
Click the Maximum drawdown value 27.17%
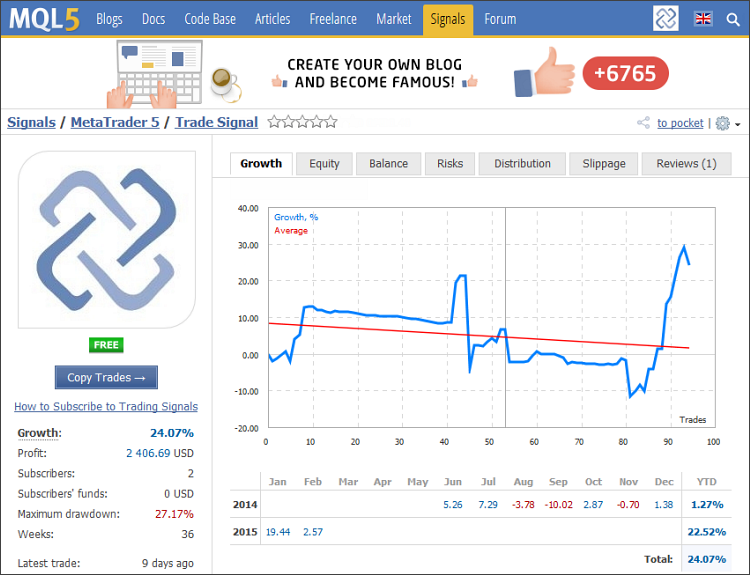174,514
